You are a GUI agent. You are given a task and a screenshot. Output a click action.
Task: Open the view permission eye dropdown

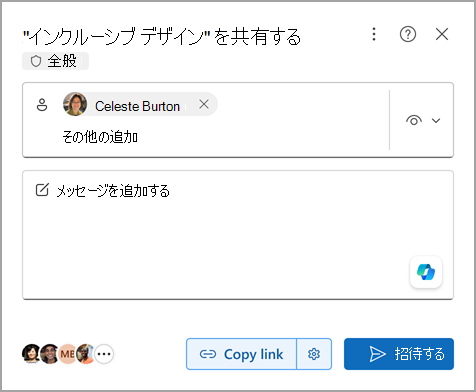423,120
